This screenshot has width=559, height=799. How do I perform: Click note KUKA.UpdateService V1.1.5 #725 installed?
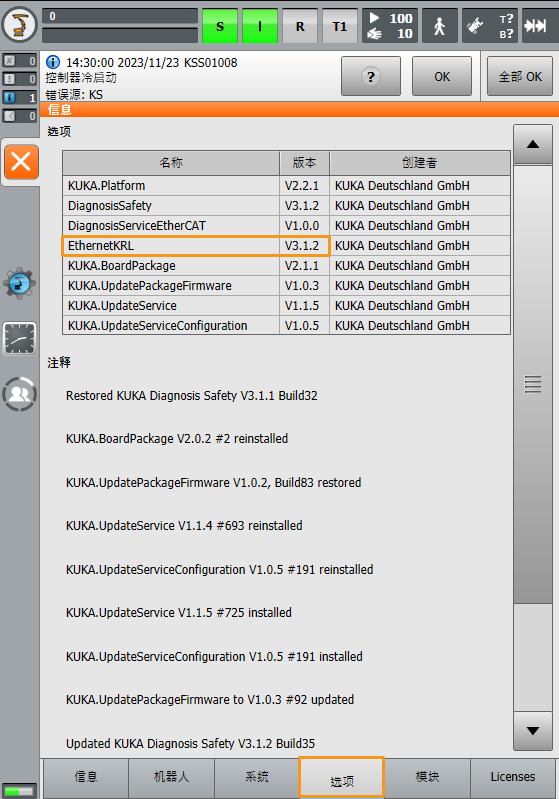coord(179,612)
